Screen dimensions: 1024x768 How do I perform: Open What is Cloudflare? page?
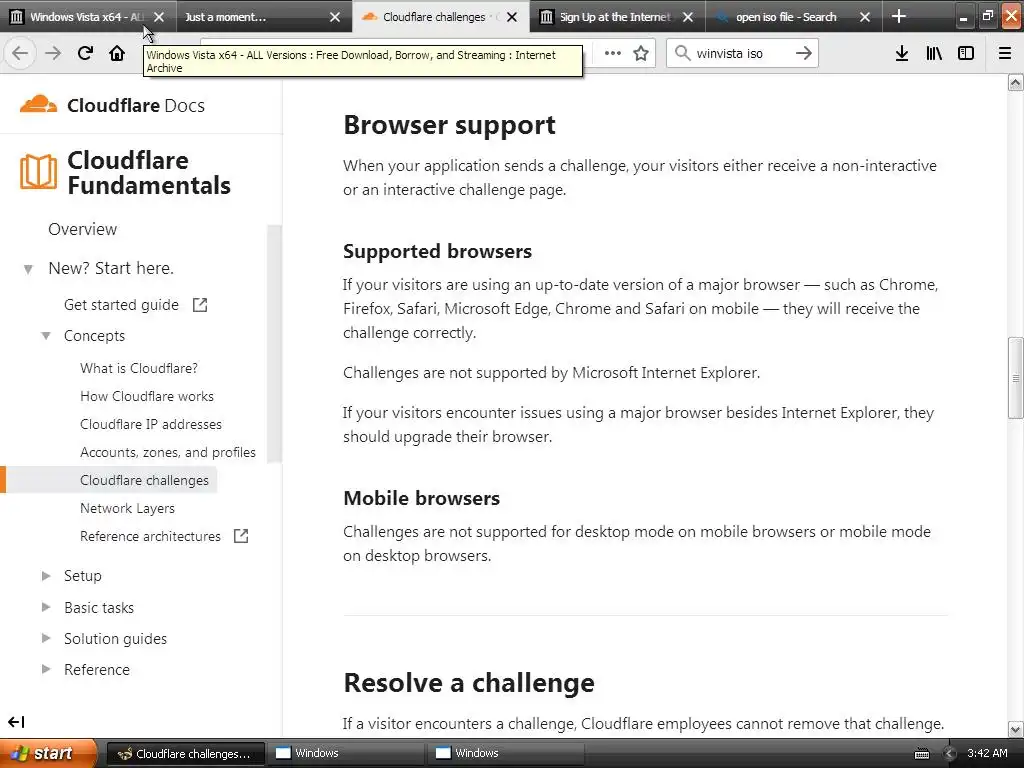[138, 368]
